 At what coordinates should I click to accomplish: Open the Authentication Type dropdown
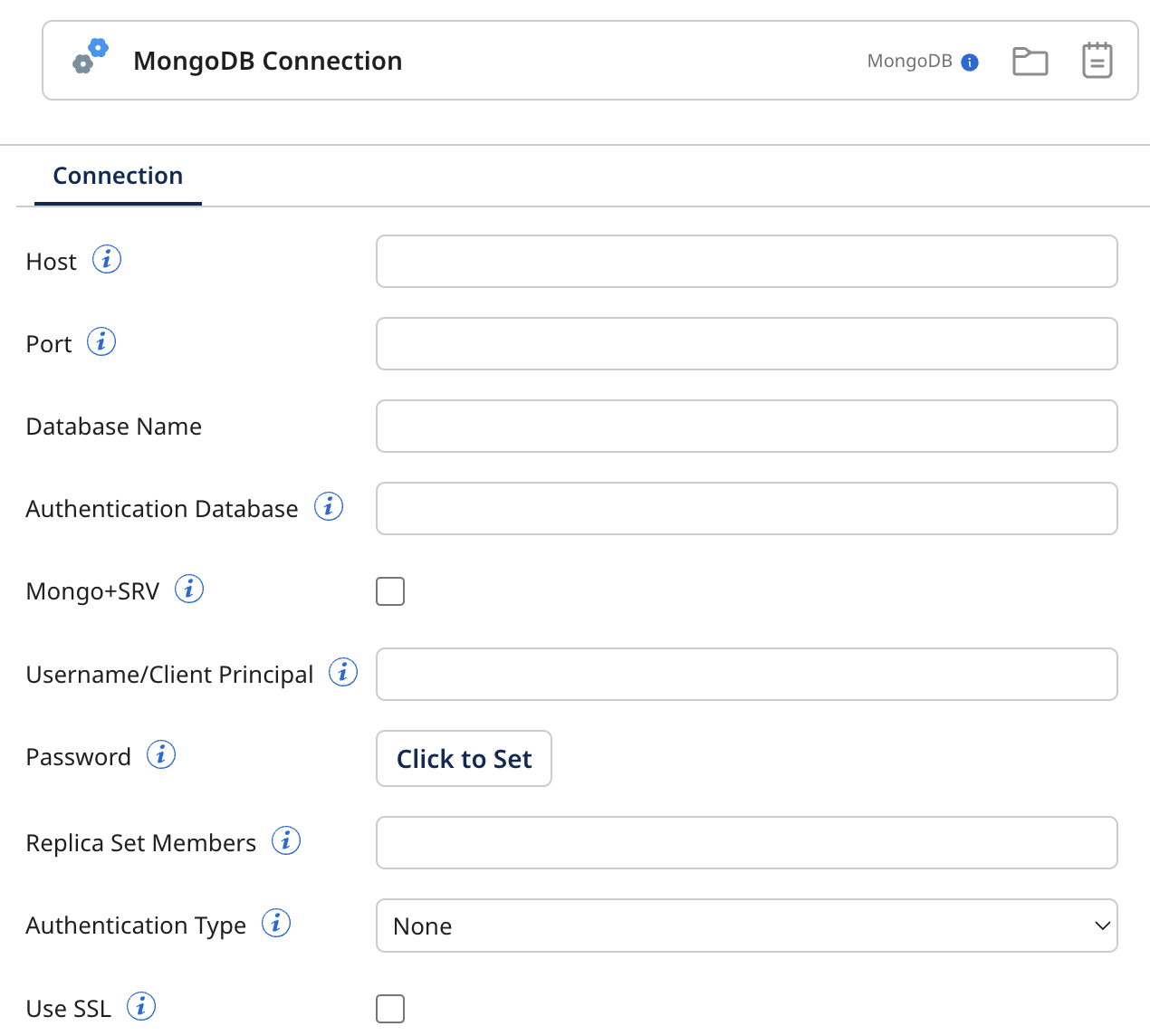[746, 926]
